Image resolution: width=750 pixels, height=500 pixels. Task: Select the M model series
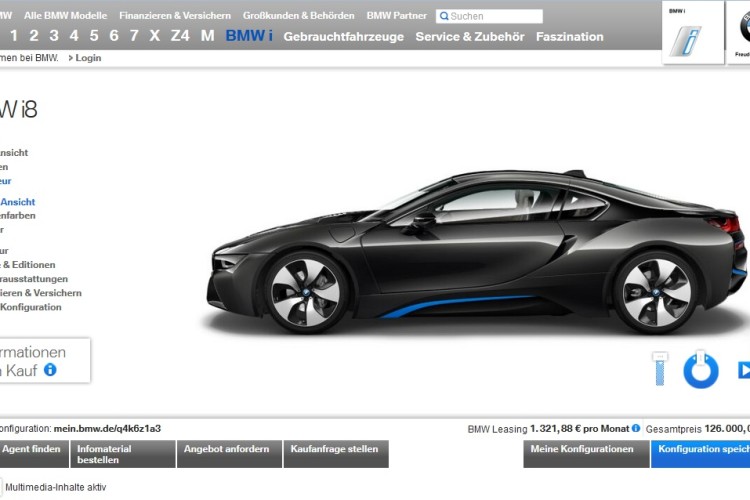[x=208, y=35]
